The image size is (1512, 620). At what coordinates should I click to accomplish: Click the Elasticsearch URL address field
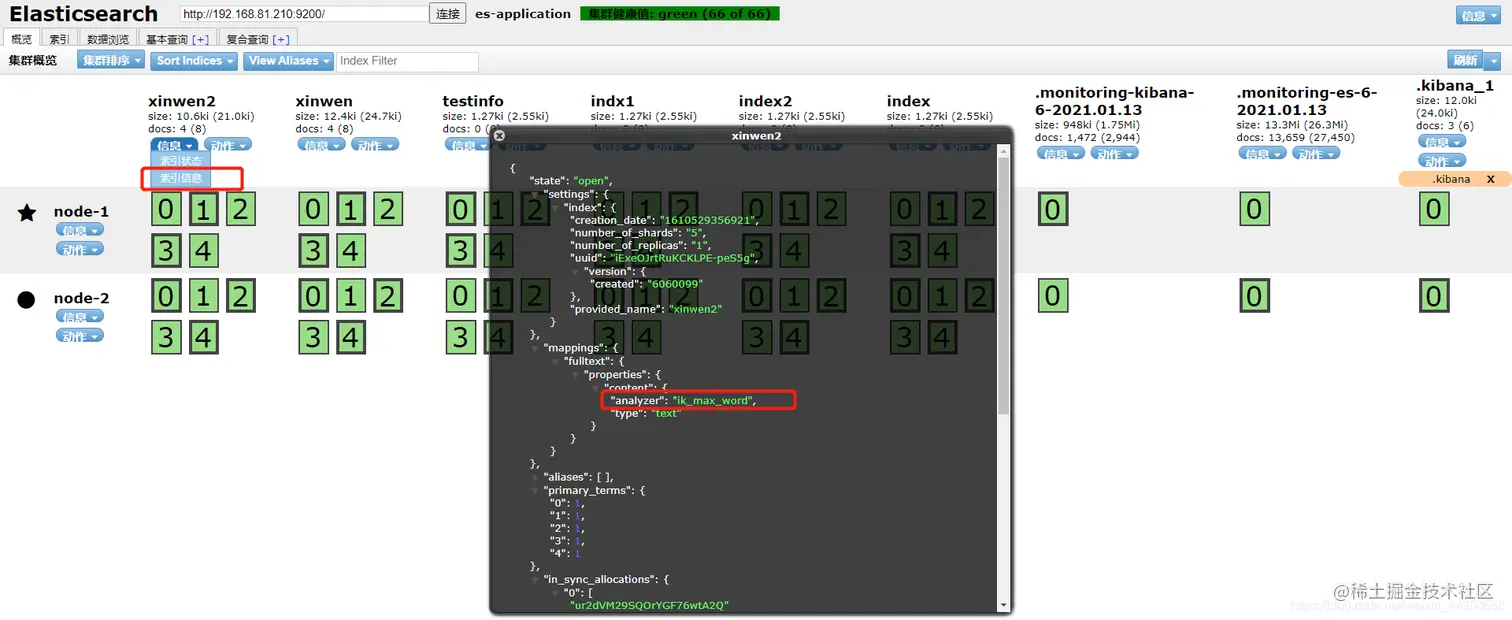pyautogui.click(x=304, y=14)
